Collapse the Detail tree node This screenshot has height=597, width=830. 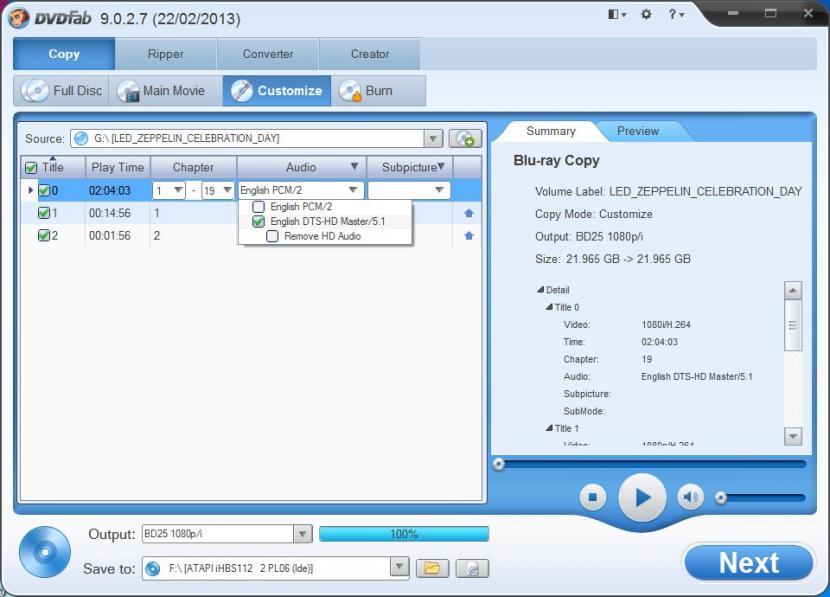click(540, 290)
